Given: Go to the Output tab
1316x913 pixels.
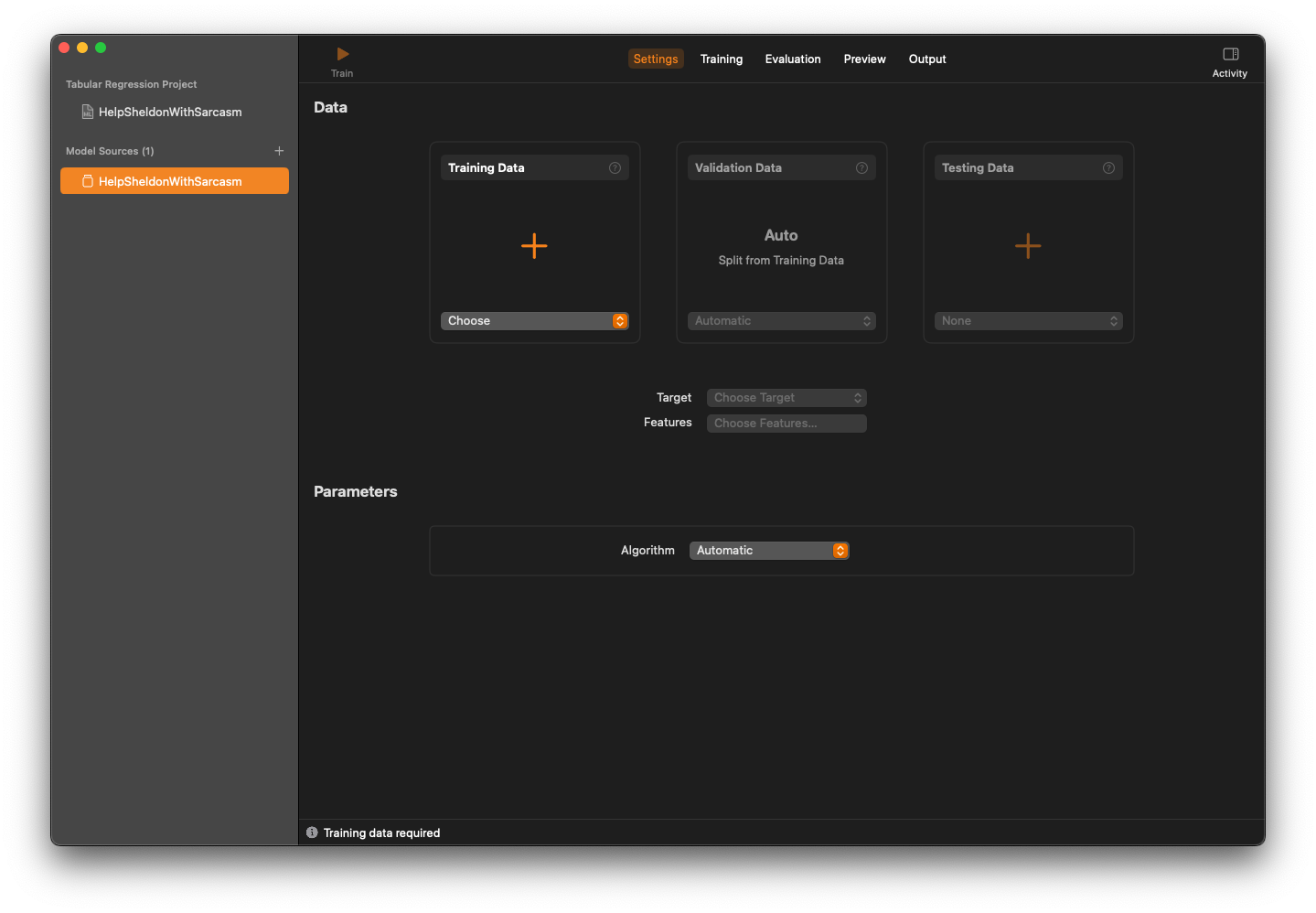Looking at the screenshot, I should (x=927, y=59).
